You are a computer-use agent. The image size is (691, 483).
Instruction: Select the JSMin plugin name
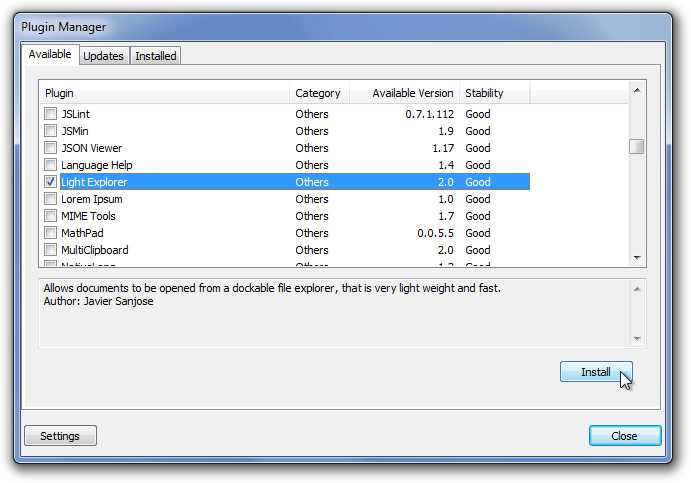point(74,131)
